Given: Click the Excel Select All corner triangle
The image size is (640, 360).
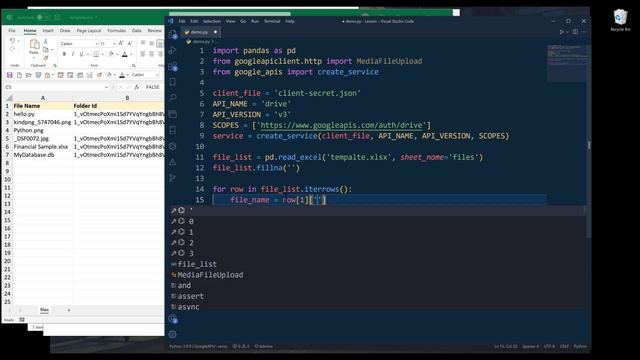Looking at the screenshot, I should (x=9, y=98).
